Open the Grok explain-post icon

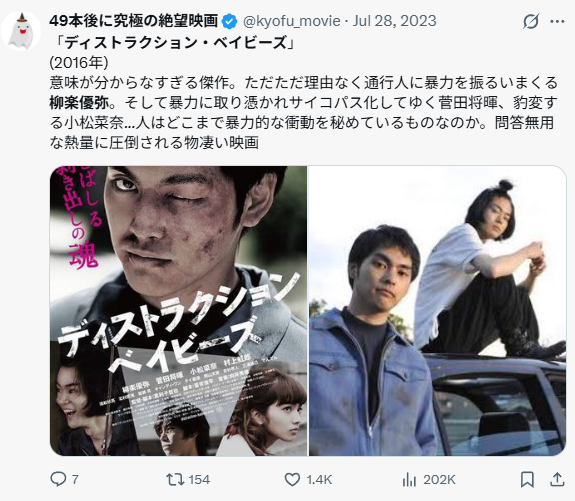[531, 22]
